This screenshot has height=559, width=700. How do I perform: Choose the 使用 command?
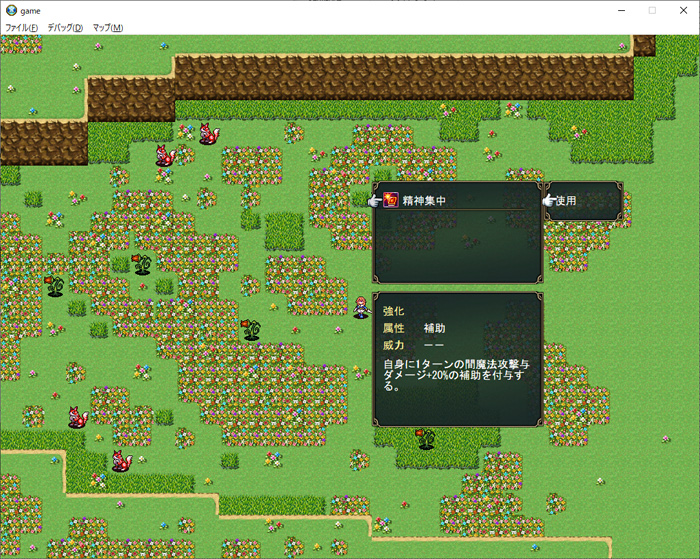point(566,200)
